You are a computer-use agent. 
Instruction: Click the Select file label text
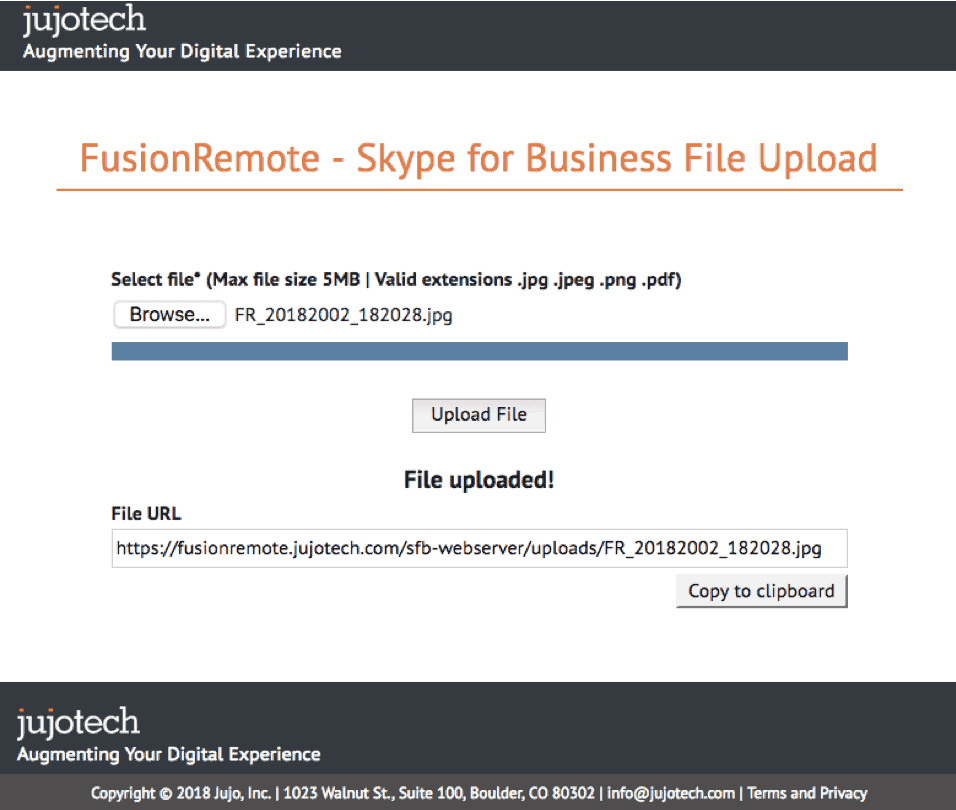(155, 279)
